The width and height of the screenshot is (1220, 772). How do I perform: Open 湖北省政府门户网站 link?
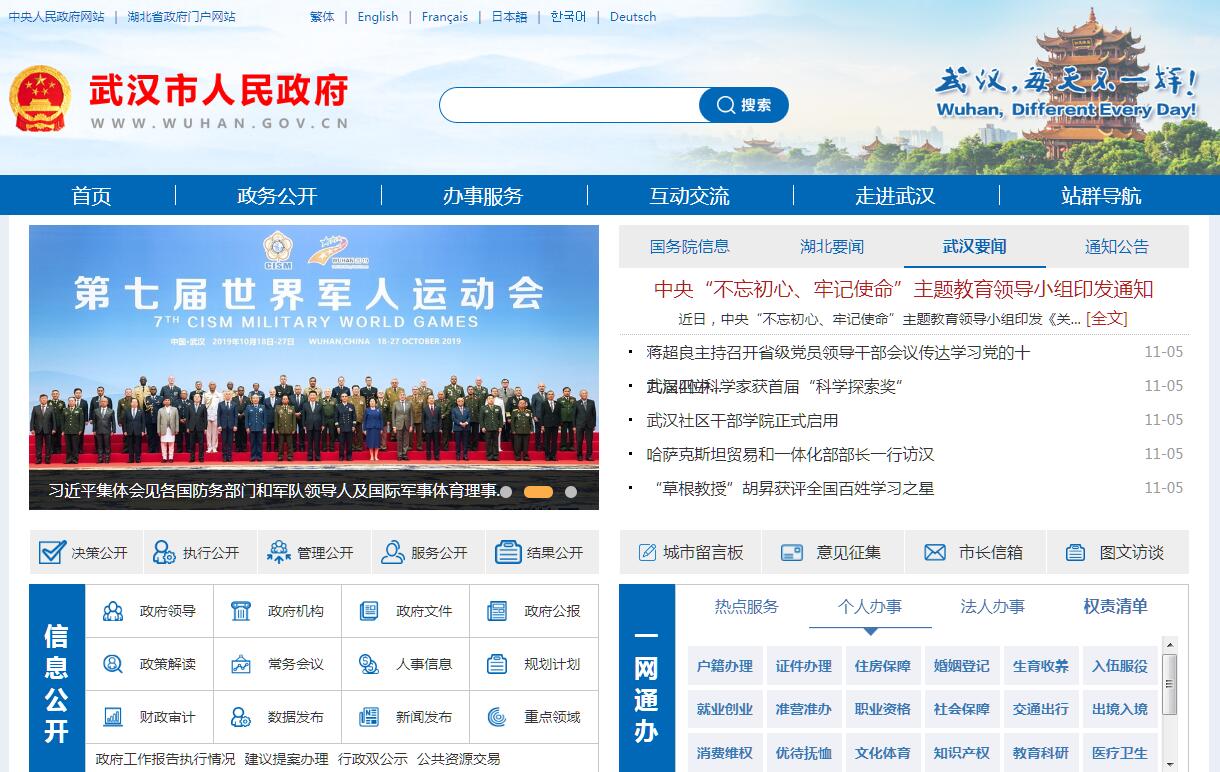point(181,16)
